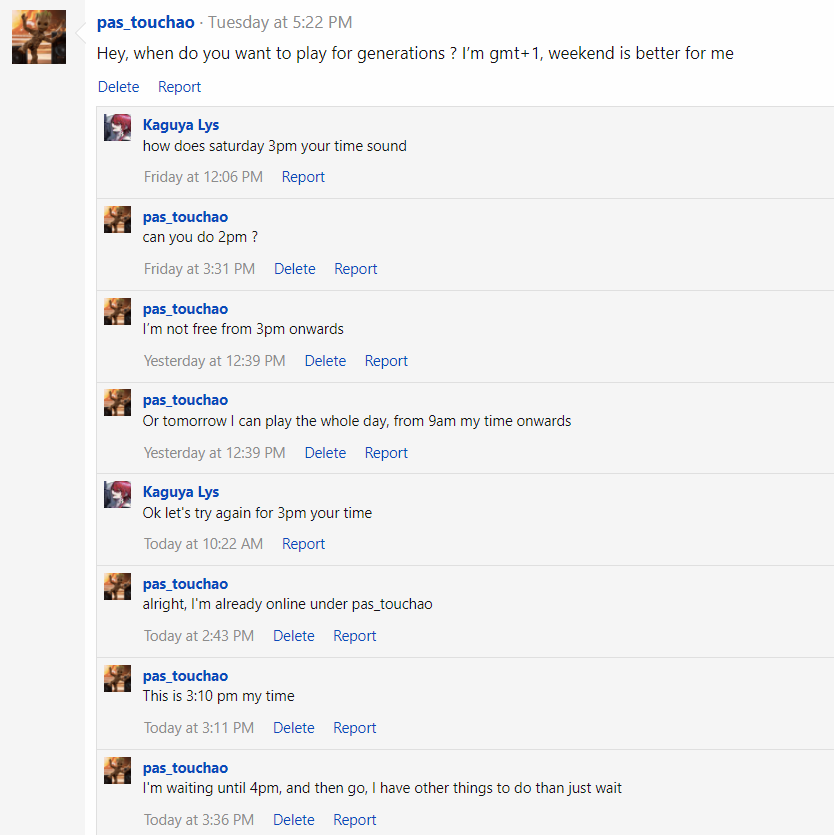Delete the 'I'm waiting until 4pm' comment

(x=294, y=820)
